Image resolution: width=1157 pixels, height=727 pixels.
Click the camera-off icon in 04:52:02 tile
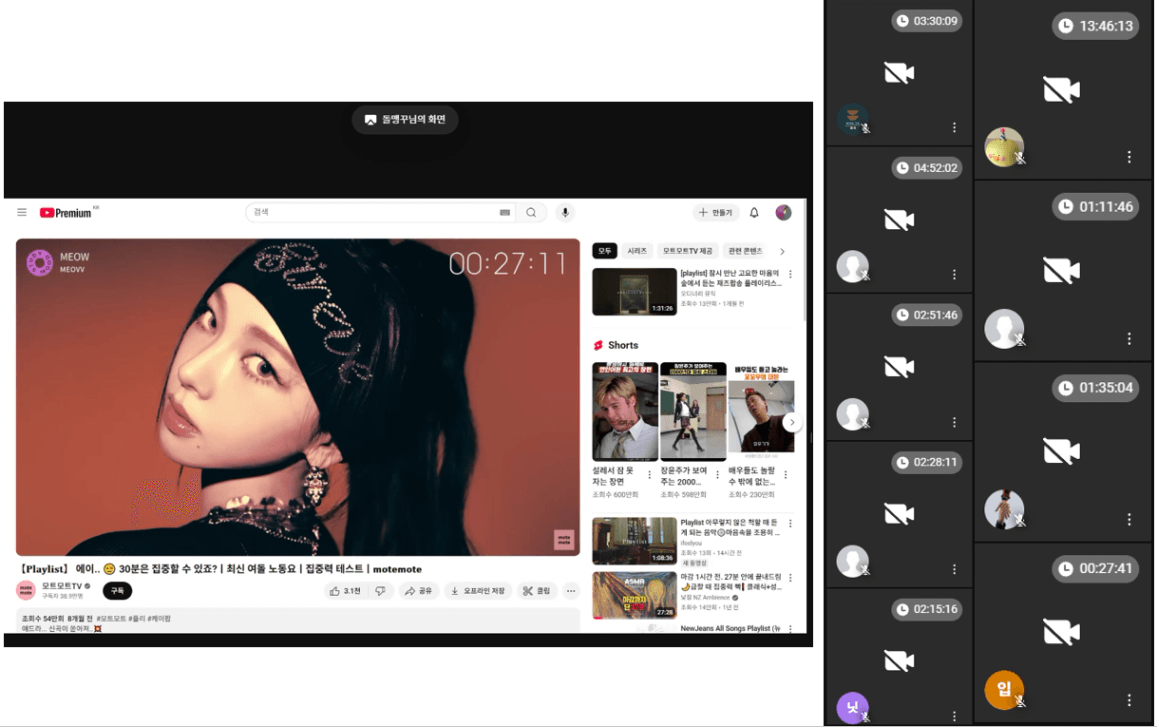pos(899,220)
